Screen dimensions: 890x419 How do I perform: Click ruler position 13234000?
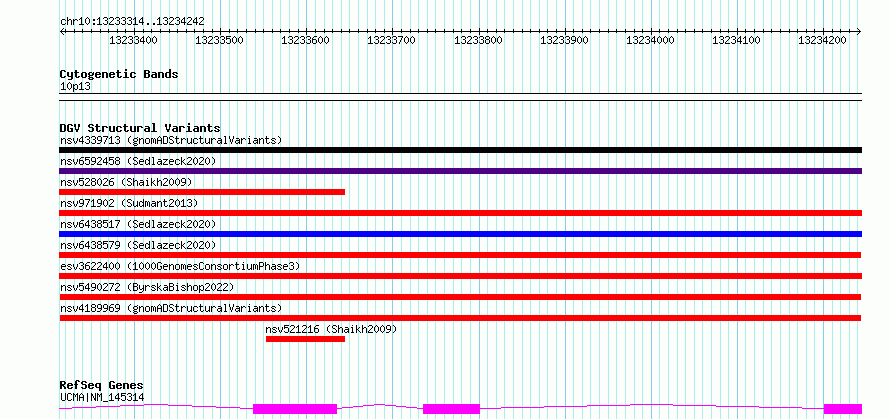pyautogui.click(x=651, y=40)
